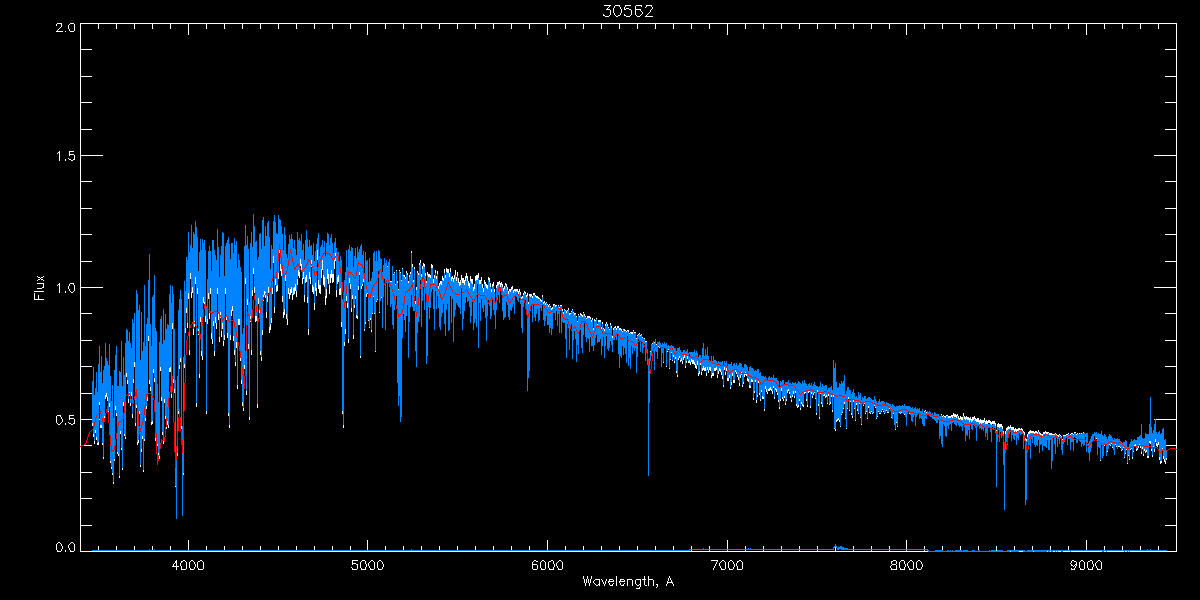Select the 6000 x-axis tick label

click(x=547, y=565)
